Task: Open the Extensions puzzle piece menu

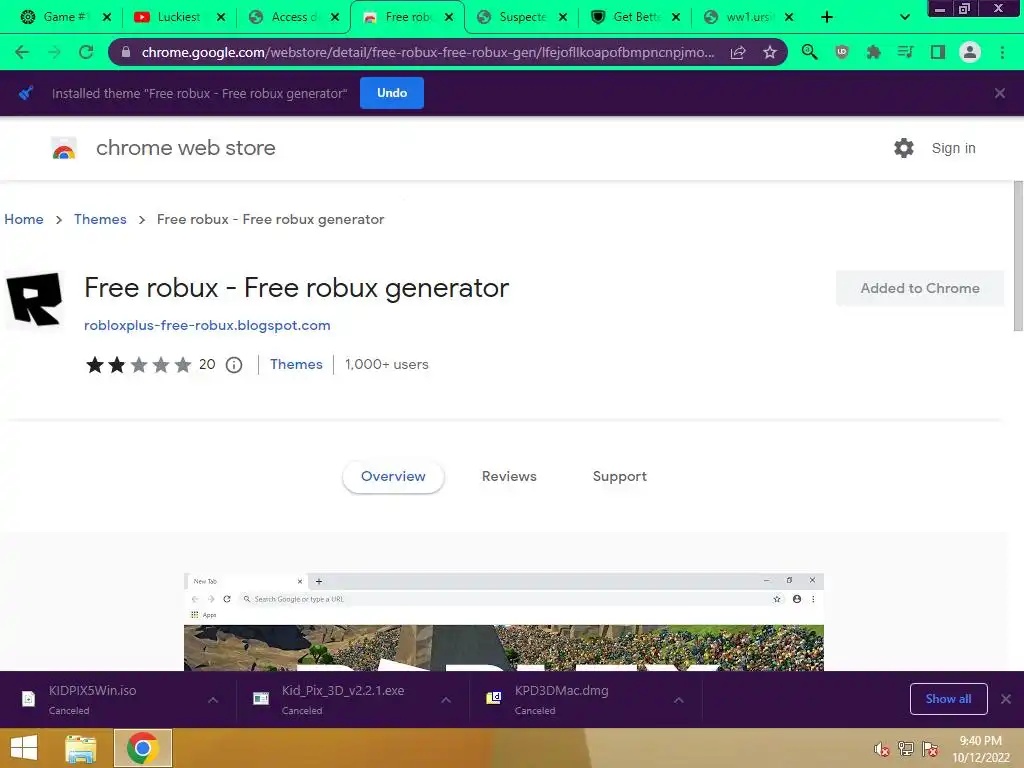Action: 873,52
